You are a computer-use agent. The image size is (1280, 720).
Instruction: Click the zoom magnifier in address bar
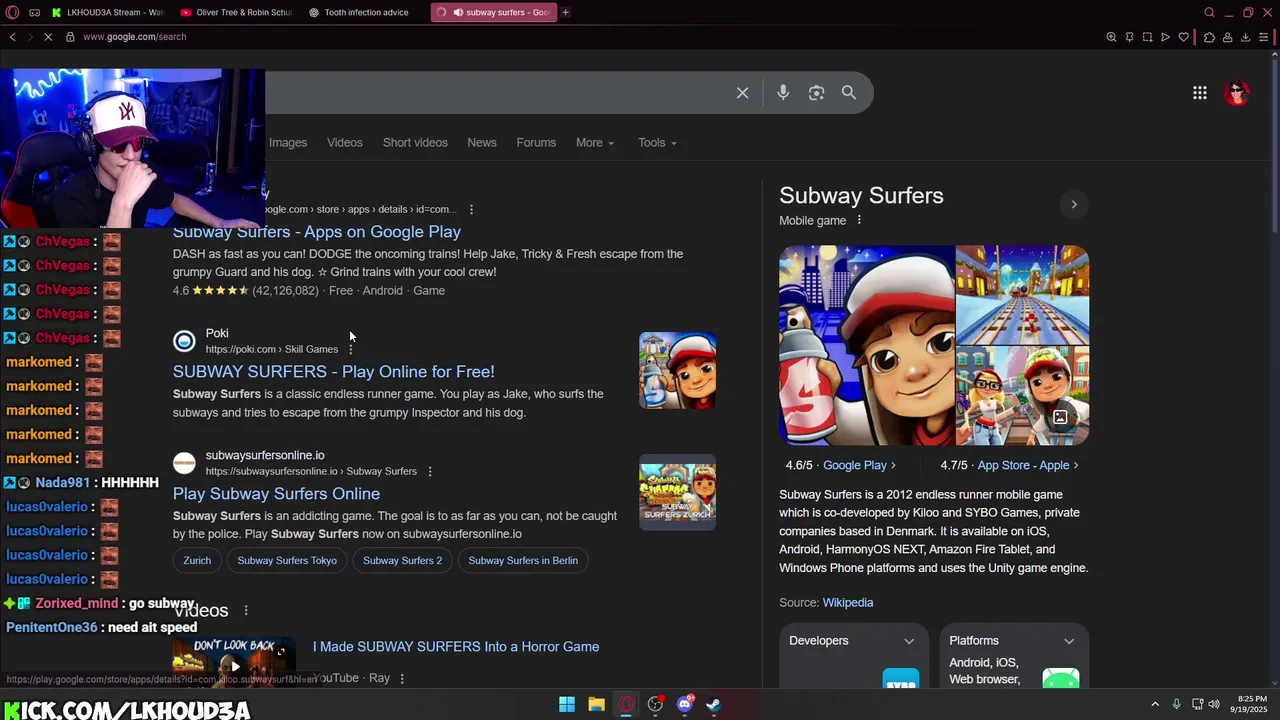coord(1111,37)
